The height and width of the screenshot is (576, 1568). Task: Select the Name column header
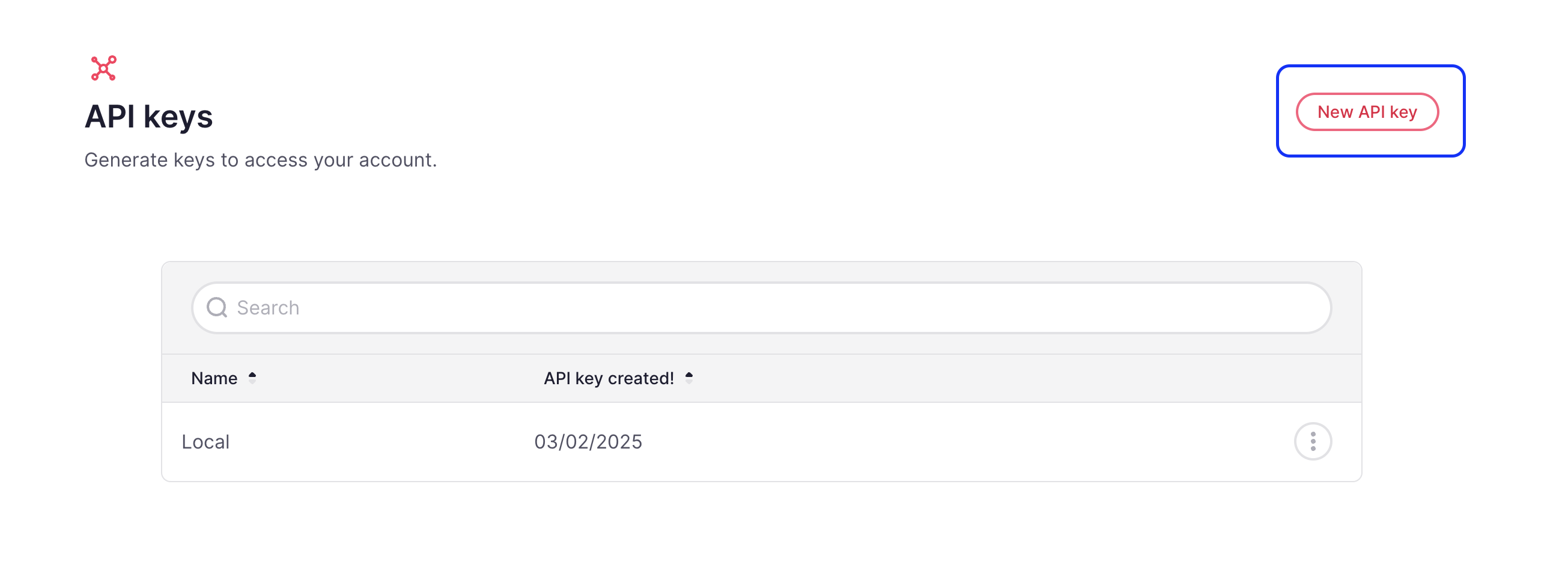(x=214, y=378)
